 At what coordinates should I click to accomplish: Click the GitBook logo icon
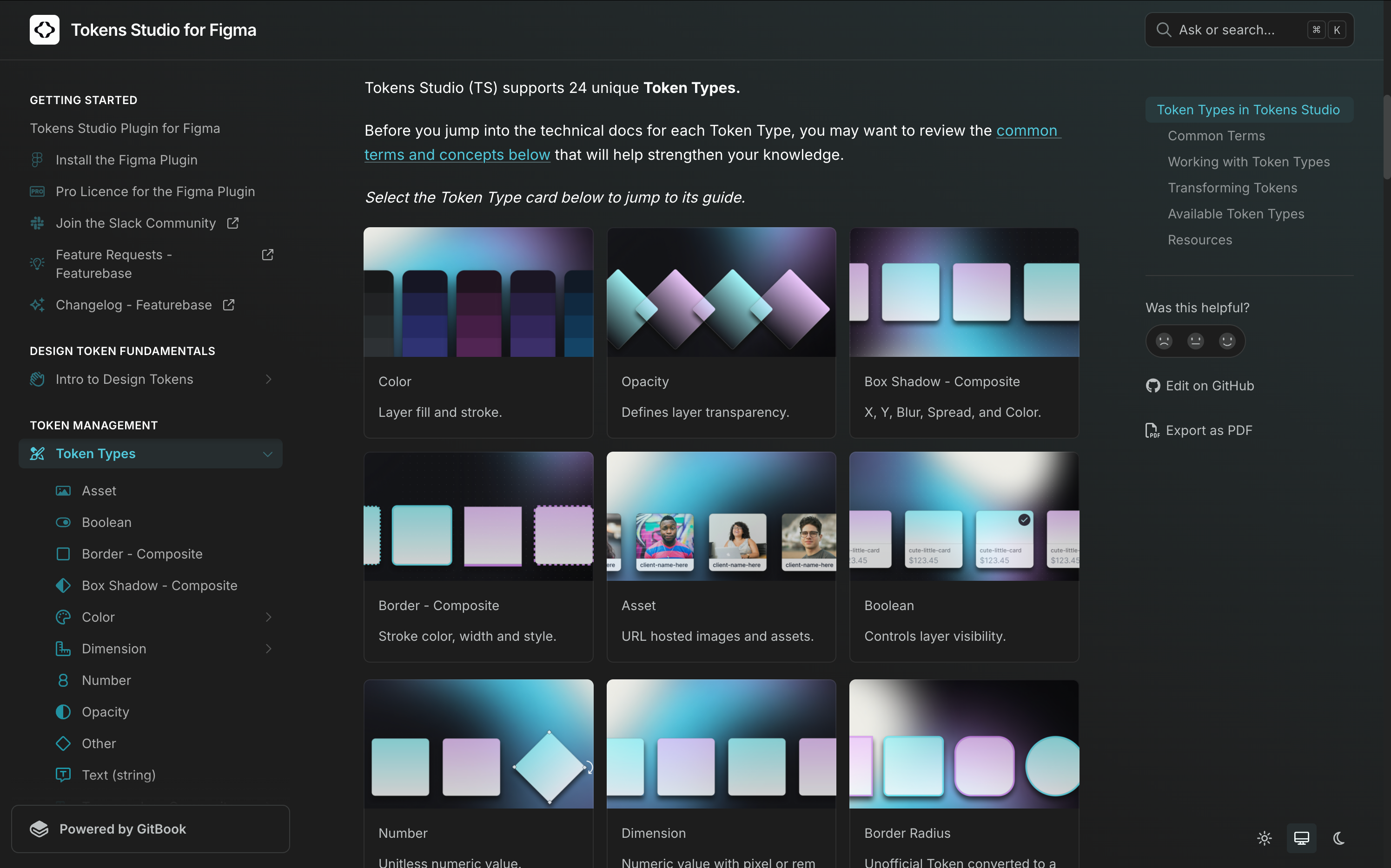pos(39,829)
